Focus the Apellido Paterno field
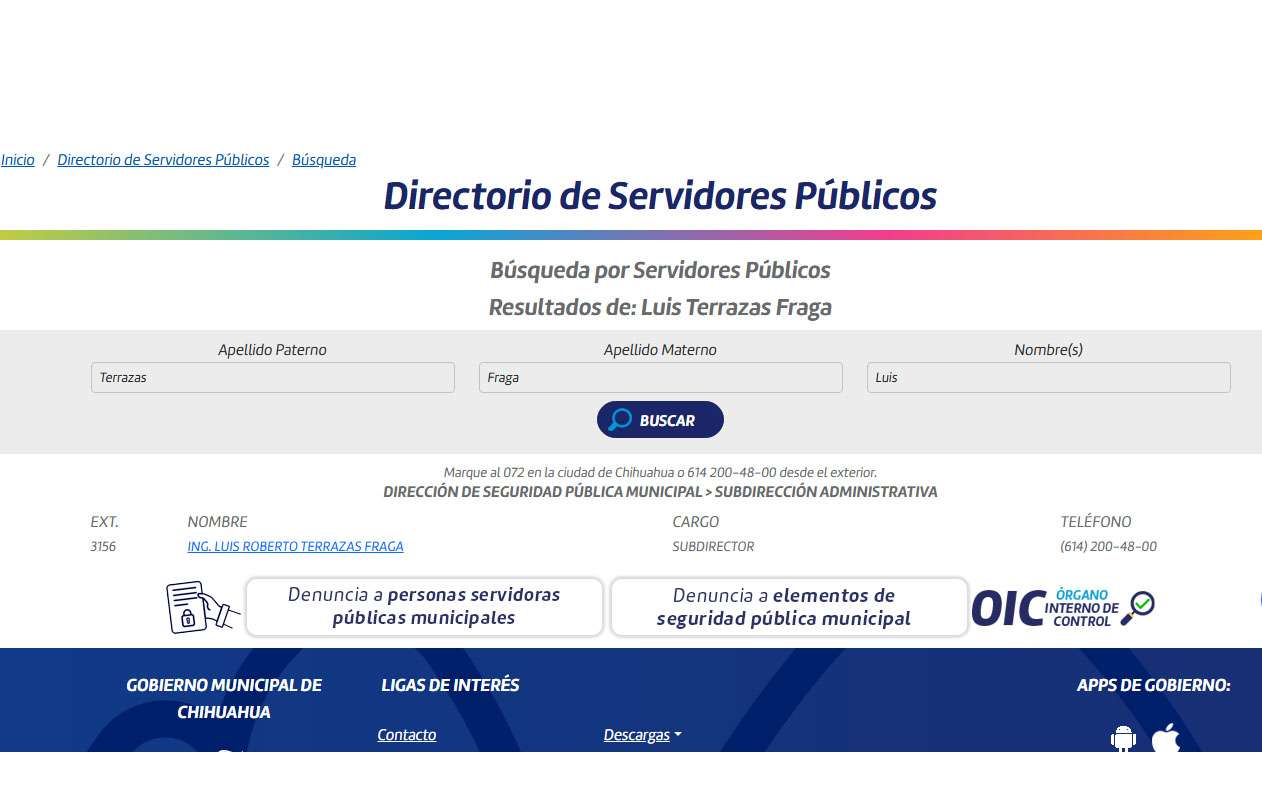This screenshot has height=794, width=1262. pos(272,378)
